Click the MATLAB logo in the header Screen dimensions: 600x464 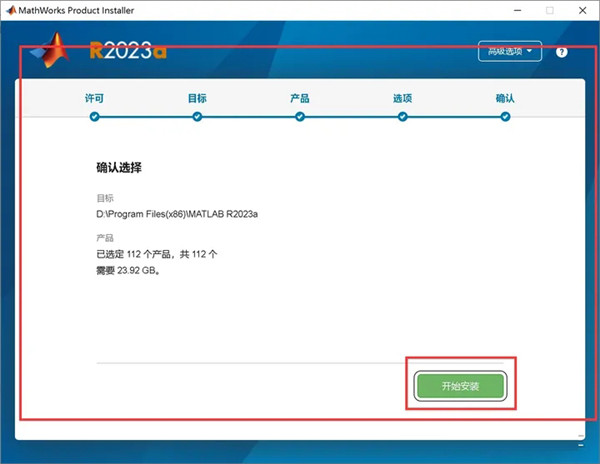click(x=51, y=50)
